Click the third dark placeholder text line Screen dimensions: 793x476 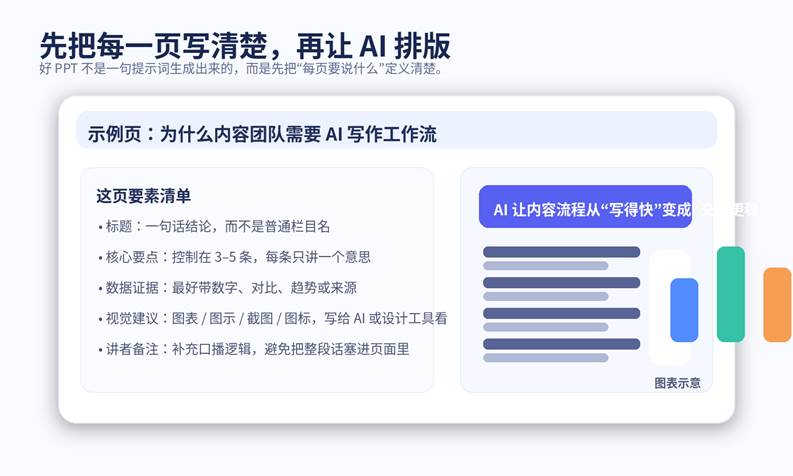(x=561, y=313)
